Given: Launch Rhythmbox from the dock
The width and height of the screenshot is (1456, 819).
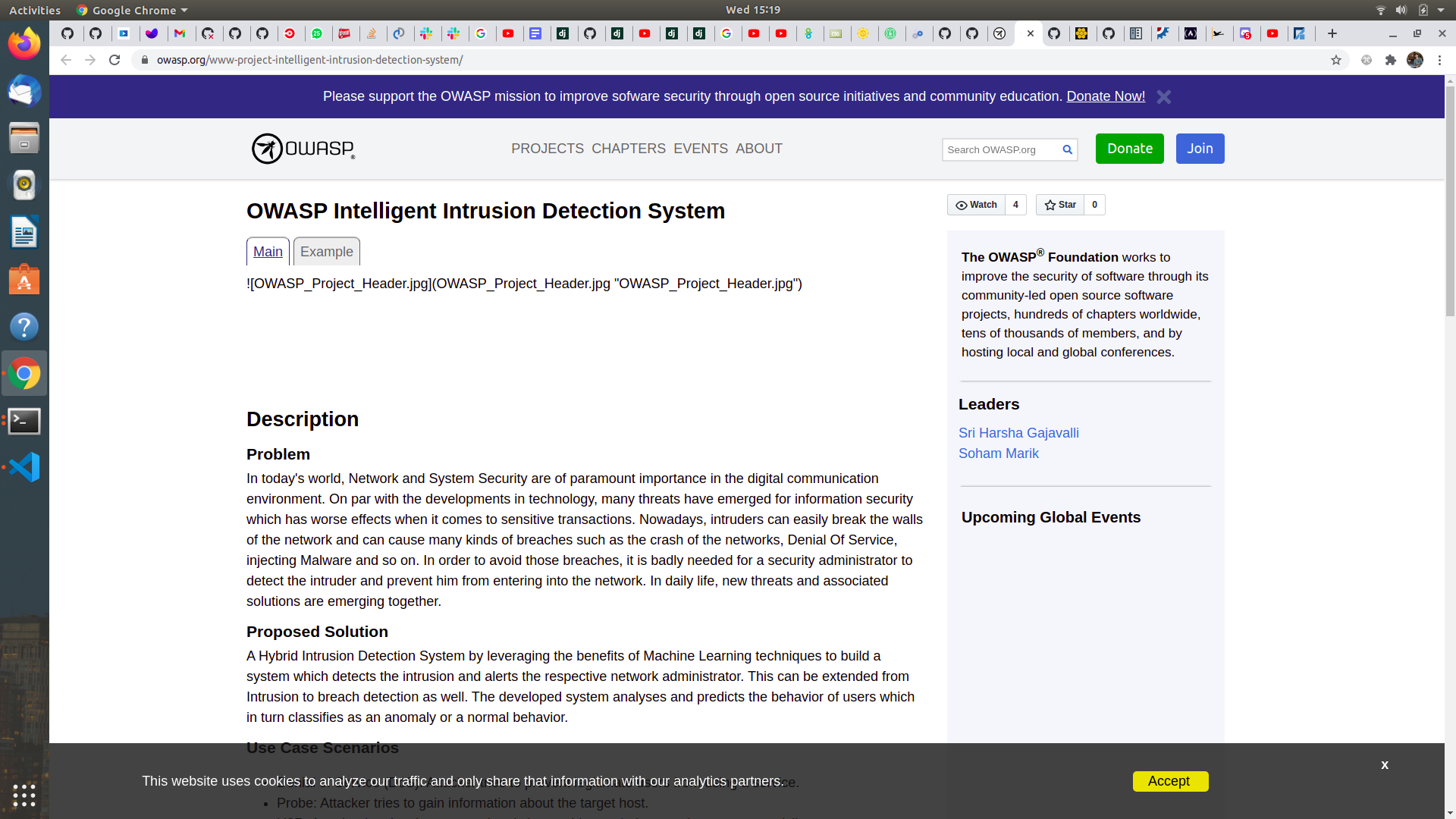Looking at the screenshot, I should [24, 185].
